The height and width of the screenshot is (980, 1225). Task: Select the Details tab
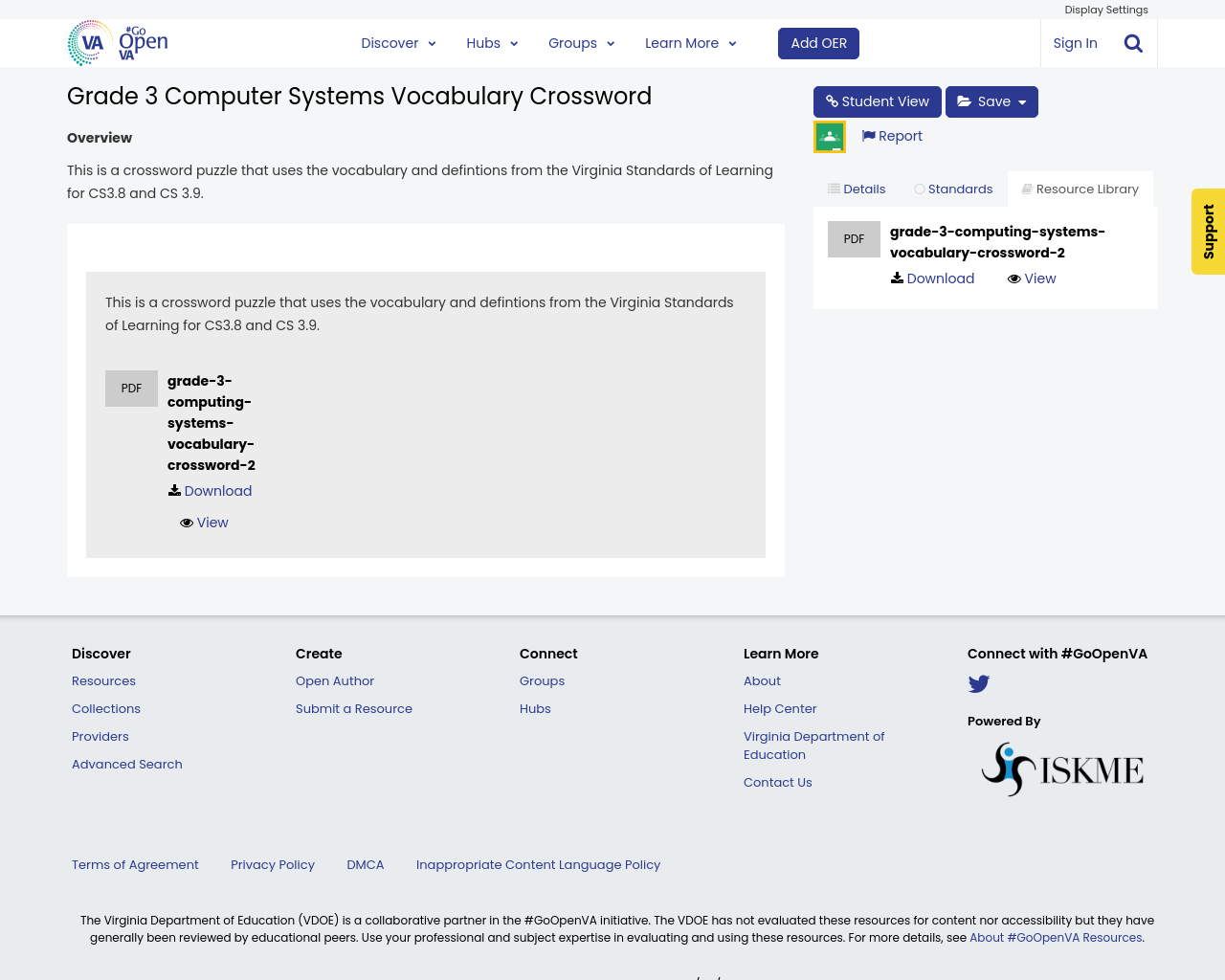pyautogui.click(x=855, y=188)
